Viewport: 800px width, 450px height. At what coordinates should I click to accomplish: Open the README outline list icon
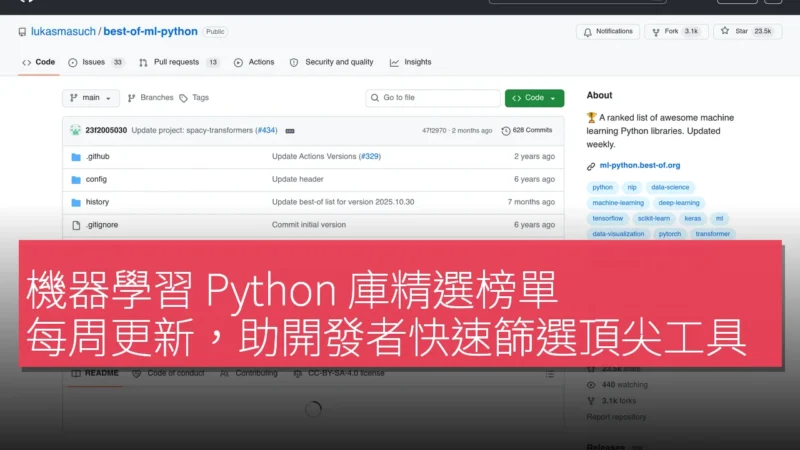(549, 374)
